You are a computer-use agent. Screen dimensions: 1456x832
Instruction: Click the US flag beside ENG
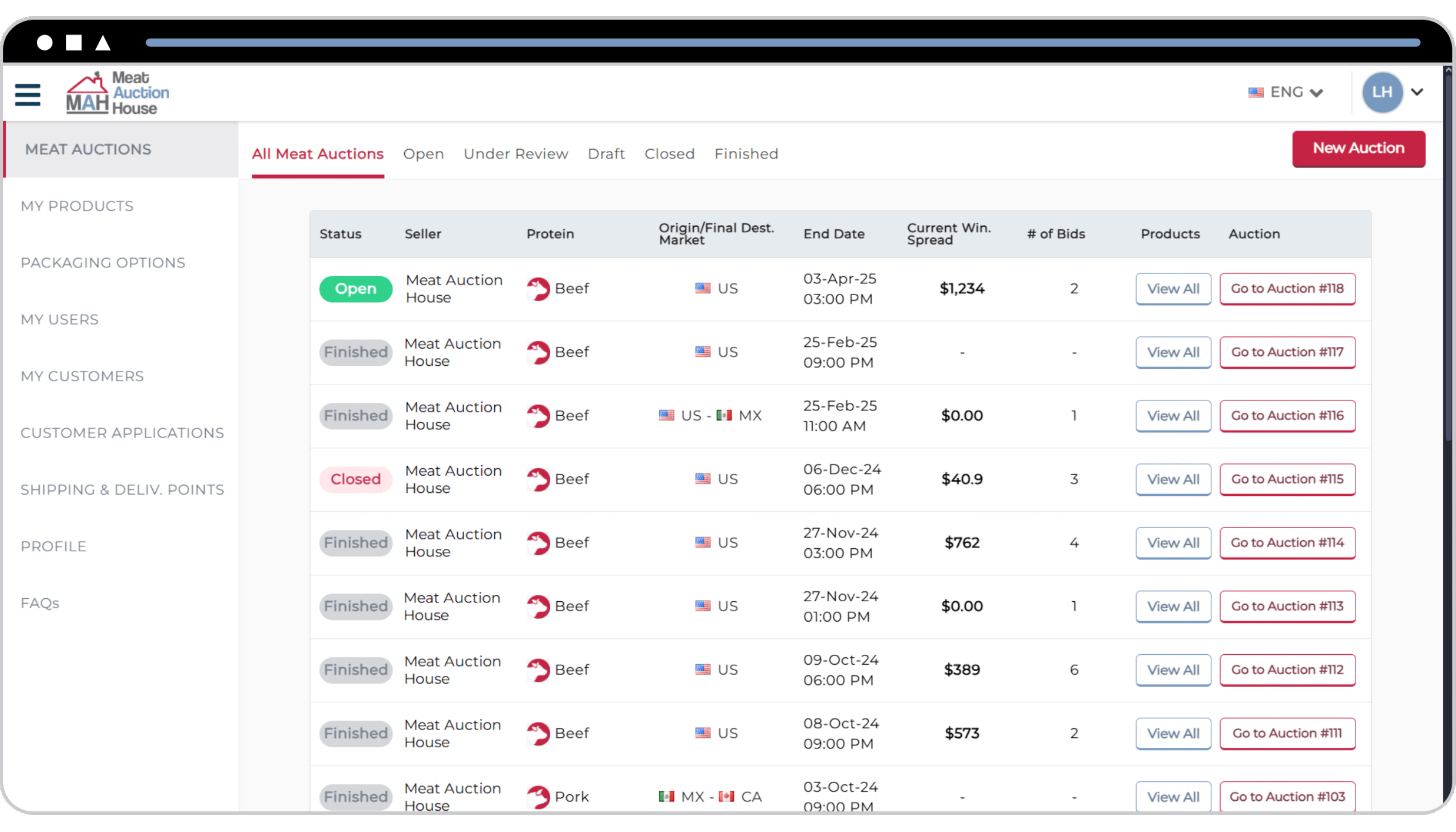click(x=1256, y=93)
